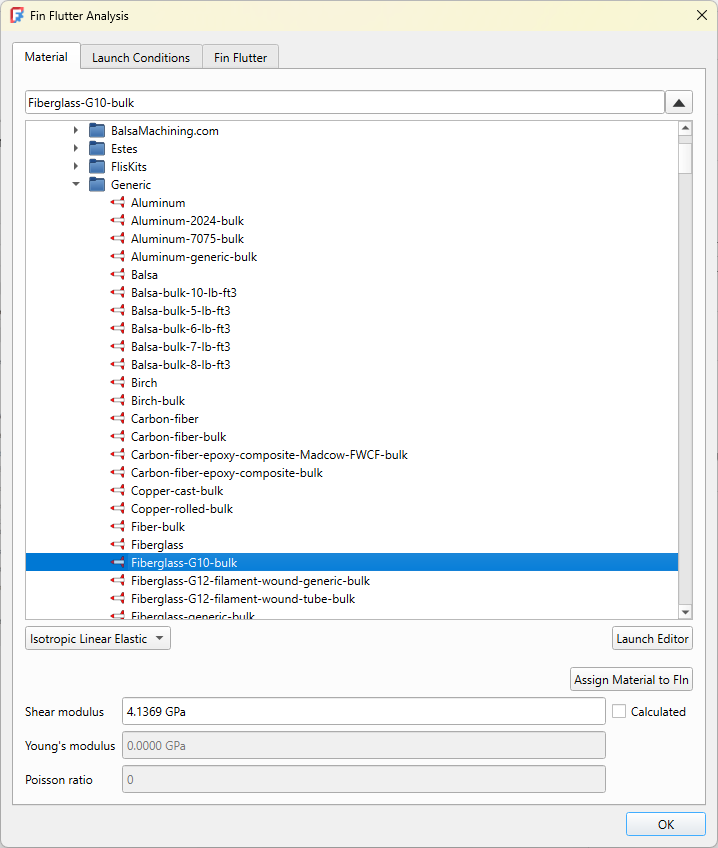Click the BalsaMachining.com folder icon
Screen dimensions: 718x848
pyautogui.click(x=97, y=130)
